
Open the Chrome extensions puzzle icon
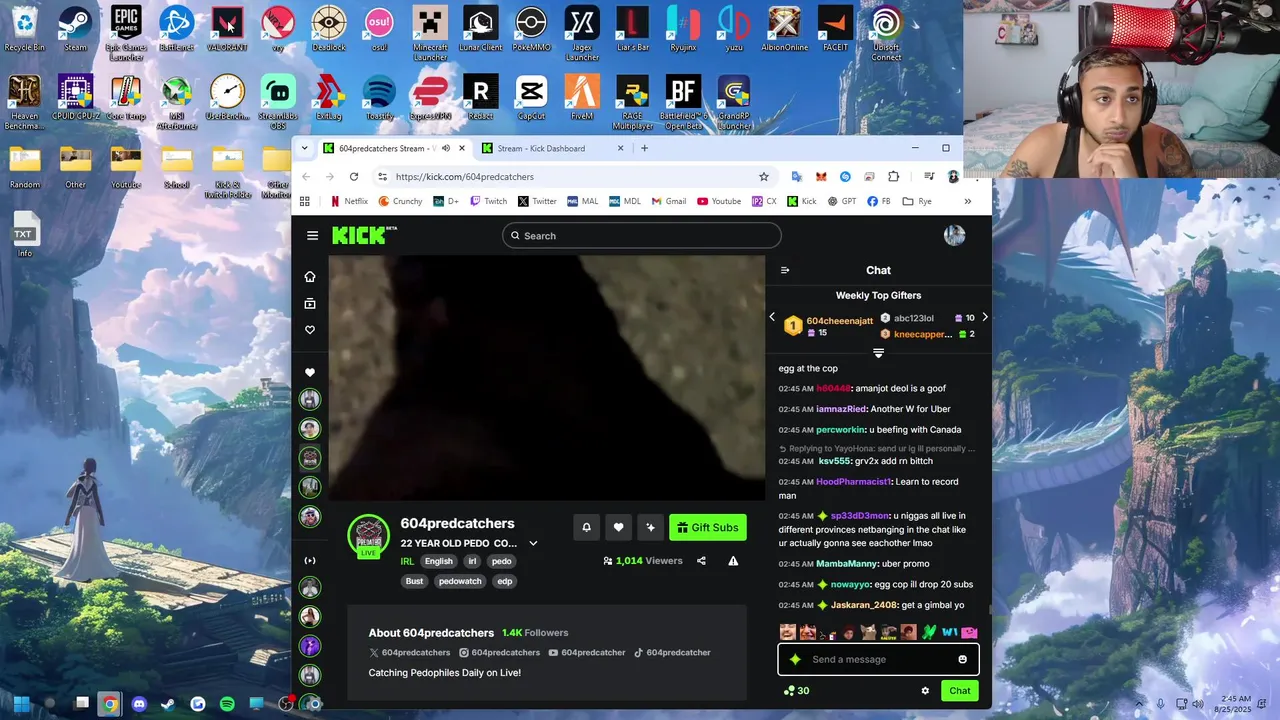(x=894, y=177)
